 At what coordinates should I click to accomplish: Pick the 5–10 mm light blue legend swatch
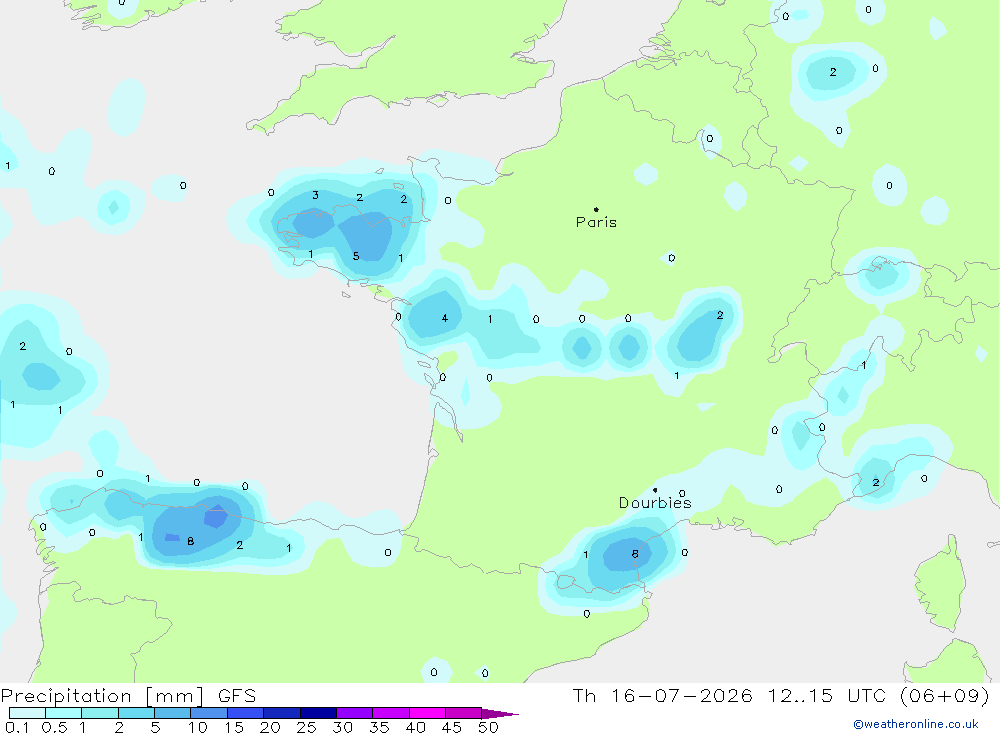click(x=172, y=713)
